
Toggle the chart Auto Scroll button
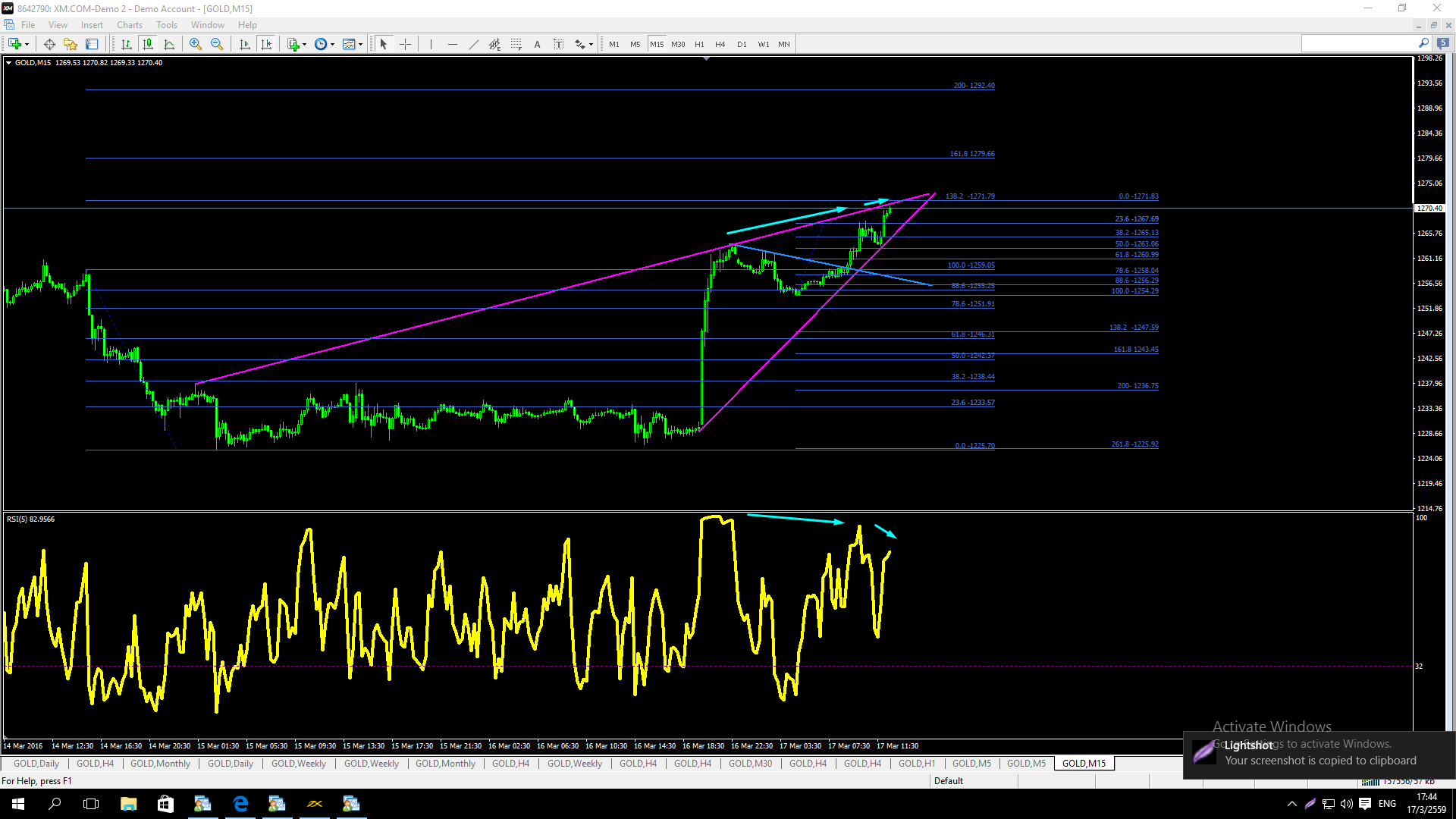245,44
